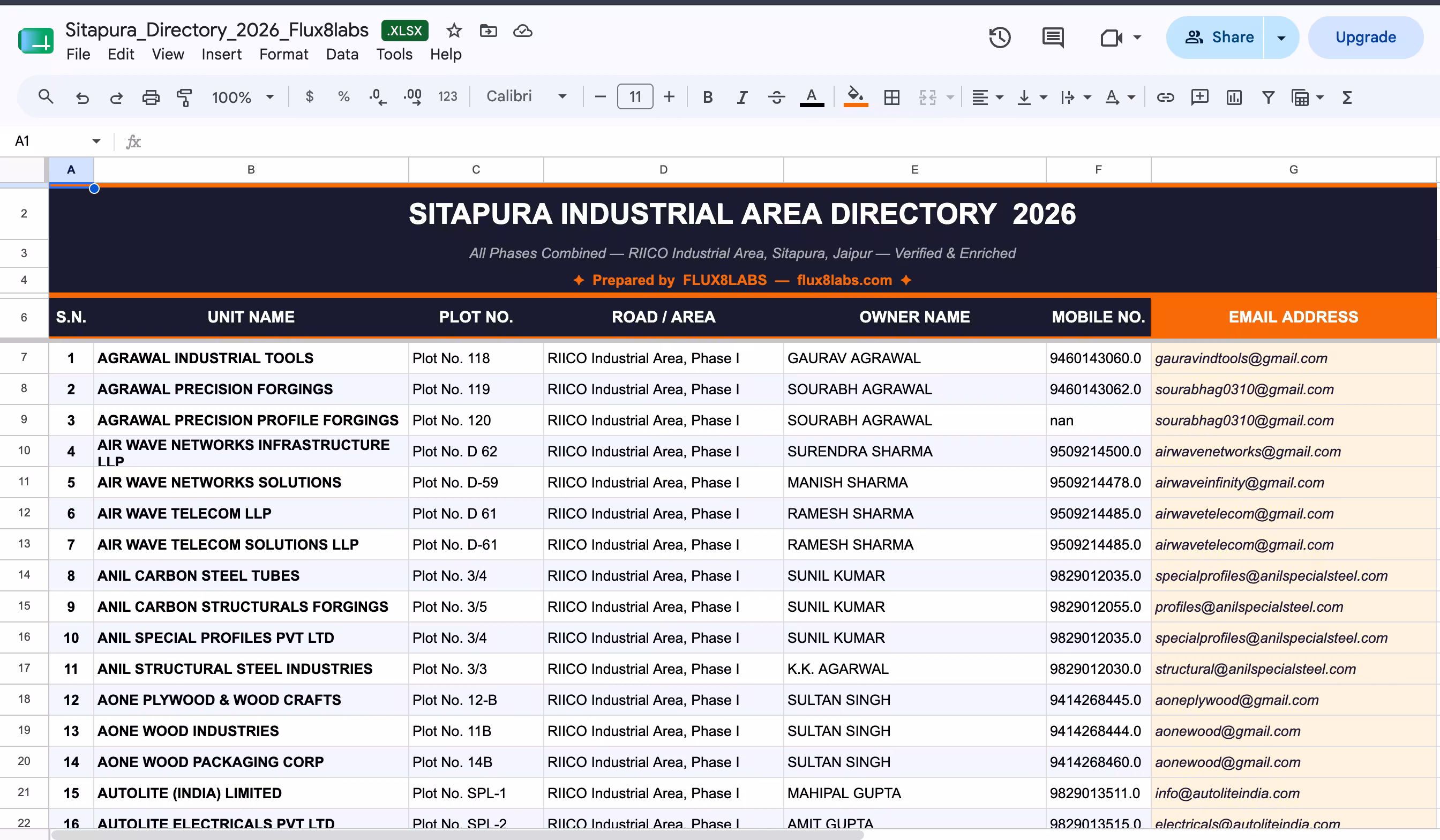
Task: Click the search menus magnifier icon
Action: pyautogui.click(x=46, y=97)
